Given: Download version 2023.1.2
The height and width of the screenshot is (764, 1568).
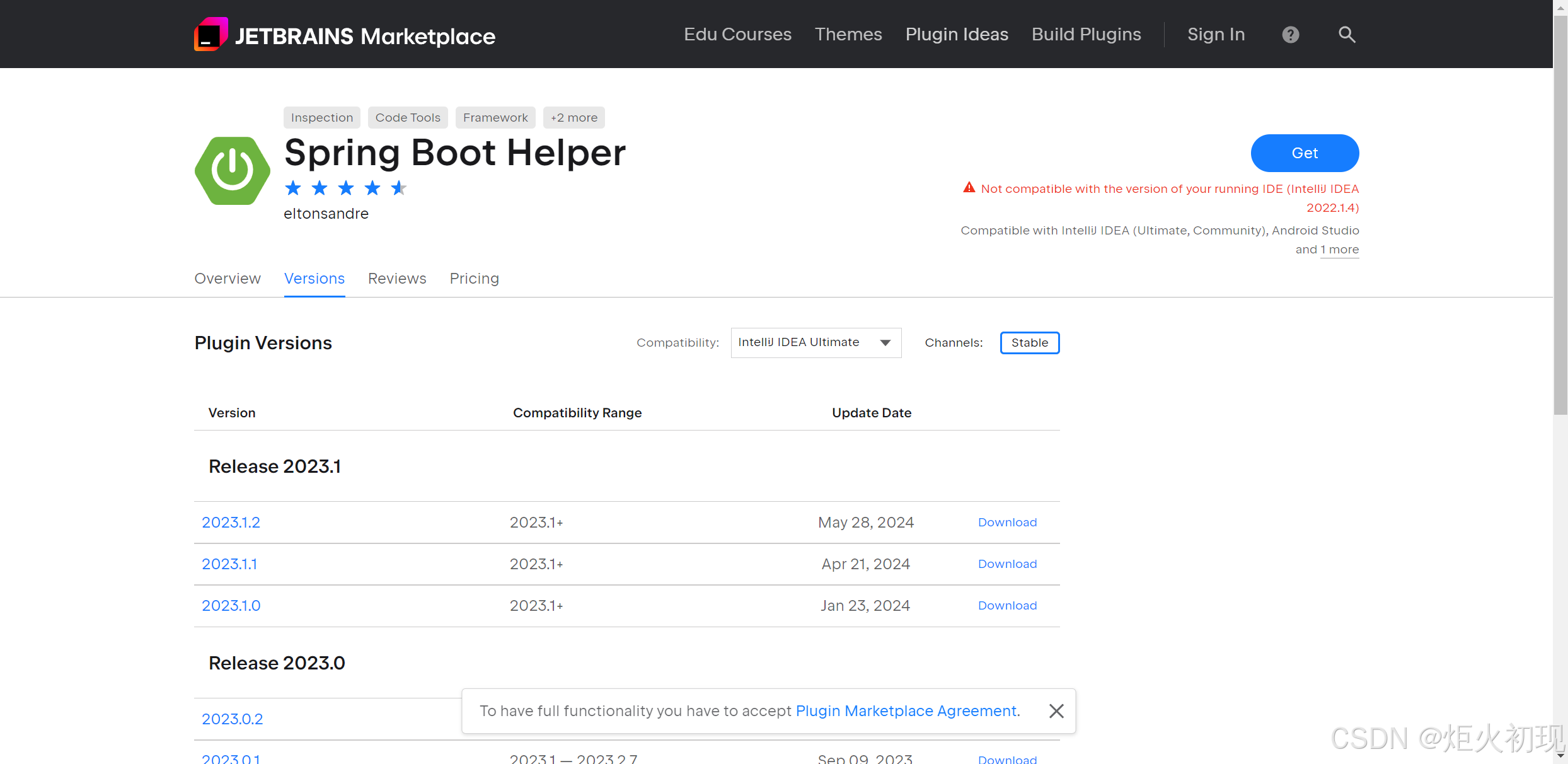Looking at the screenshot, I should click(x=1007, y=523).
